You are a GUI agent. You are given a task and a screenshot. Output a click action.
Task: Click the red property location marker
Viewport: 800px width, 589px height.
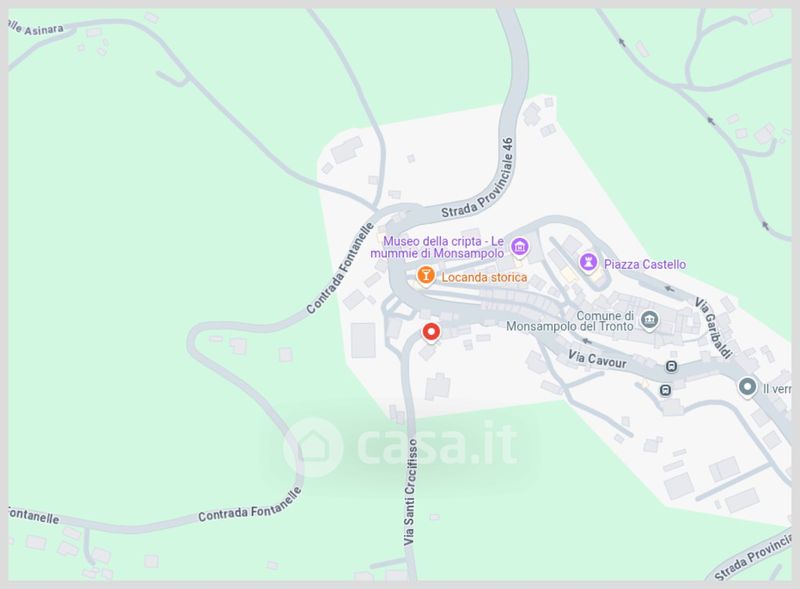[431, 332]
